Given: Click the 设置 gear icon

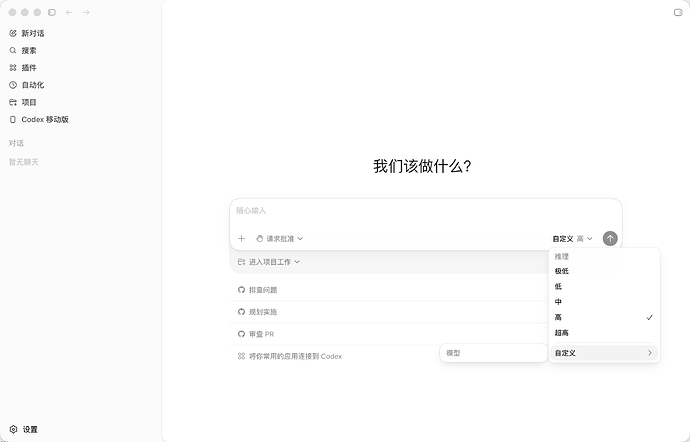Looking at the screenshot, I should (14, 429).
